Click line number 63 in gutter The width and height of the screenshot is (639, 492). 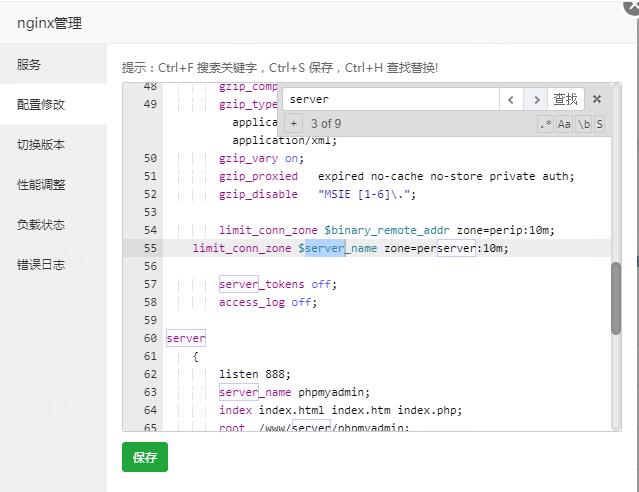[150, 392]
